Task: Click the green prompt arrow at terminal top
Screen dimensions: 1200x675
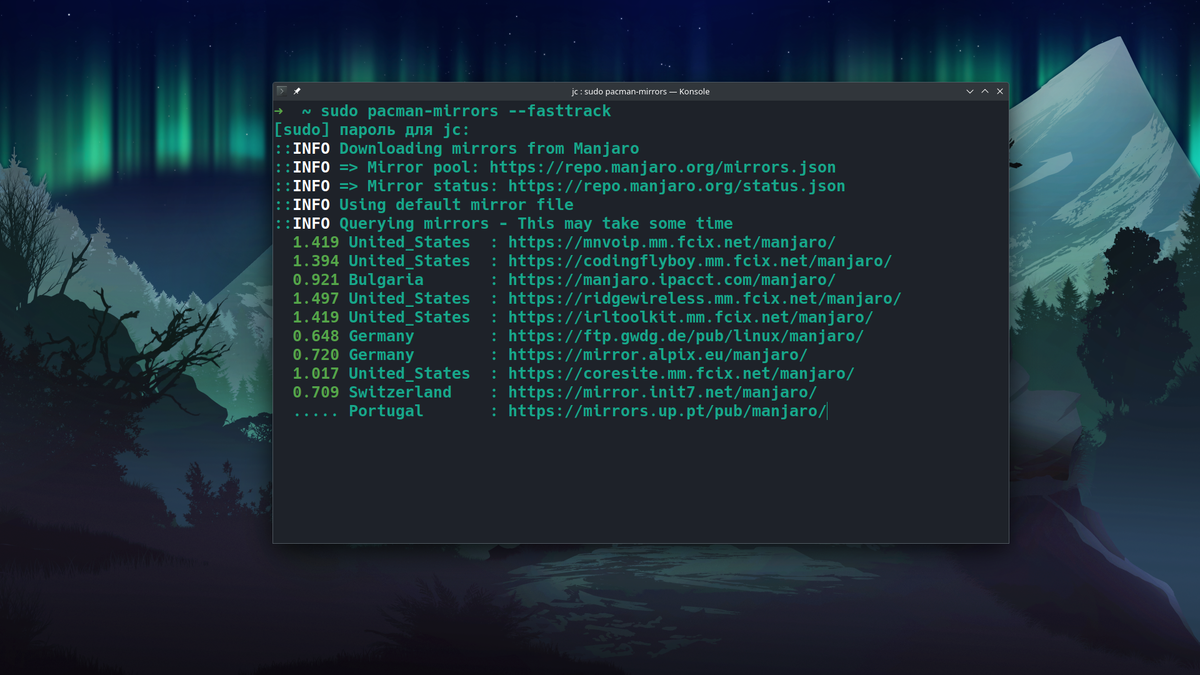Action: 279,111
